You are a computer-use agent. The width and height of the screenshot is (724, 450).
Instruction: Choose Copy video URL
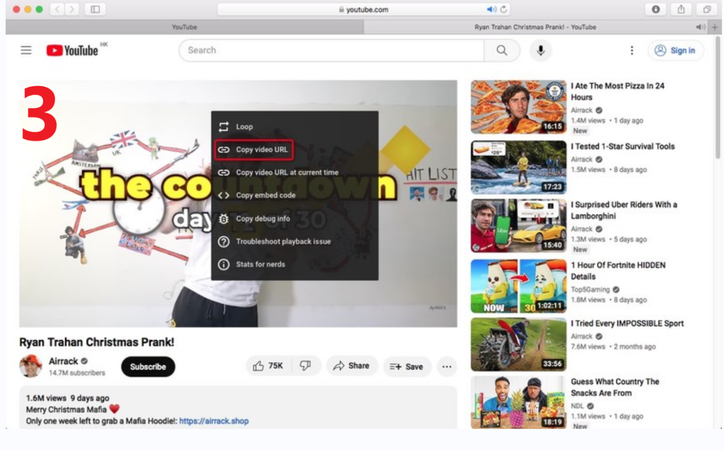tap(295, 150)
